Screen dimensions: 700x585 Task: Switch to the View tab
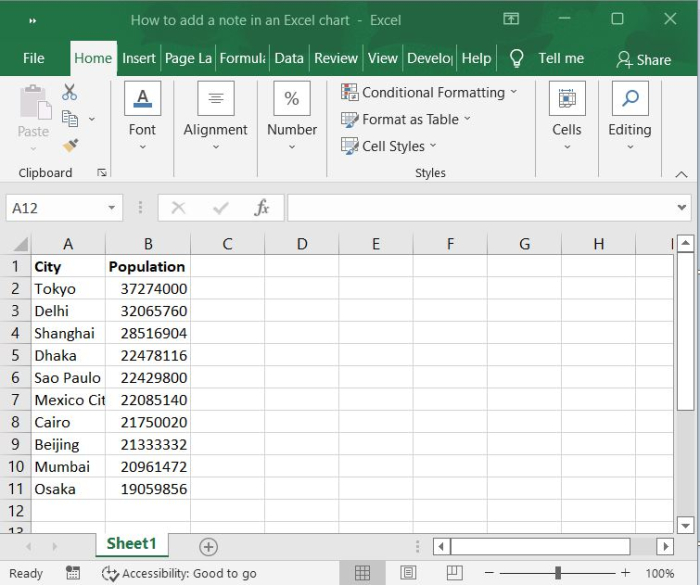[x=383, y=58]
